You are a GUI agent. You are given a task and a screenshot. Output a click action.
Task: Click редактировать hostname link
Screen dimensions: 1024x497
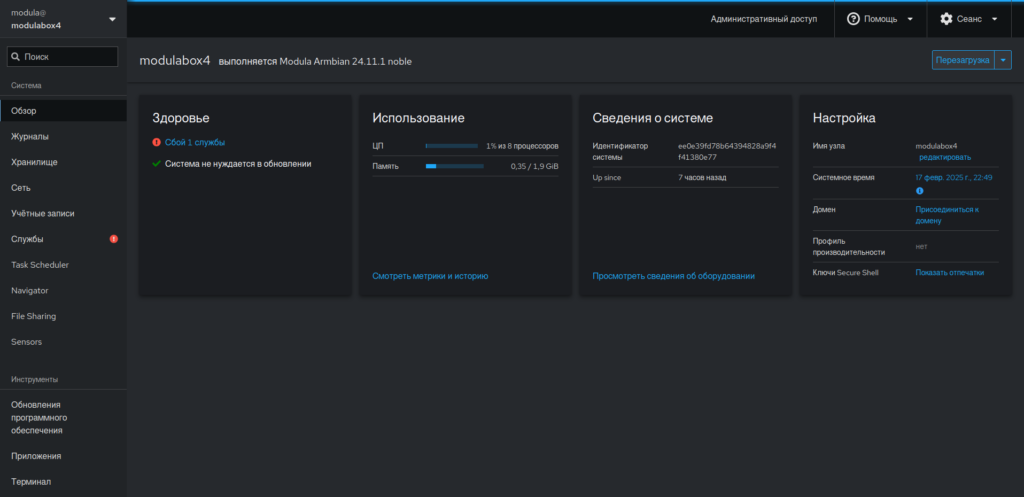945,157
